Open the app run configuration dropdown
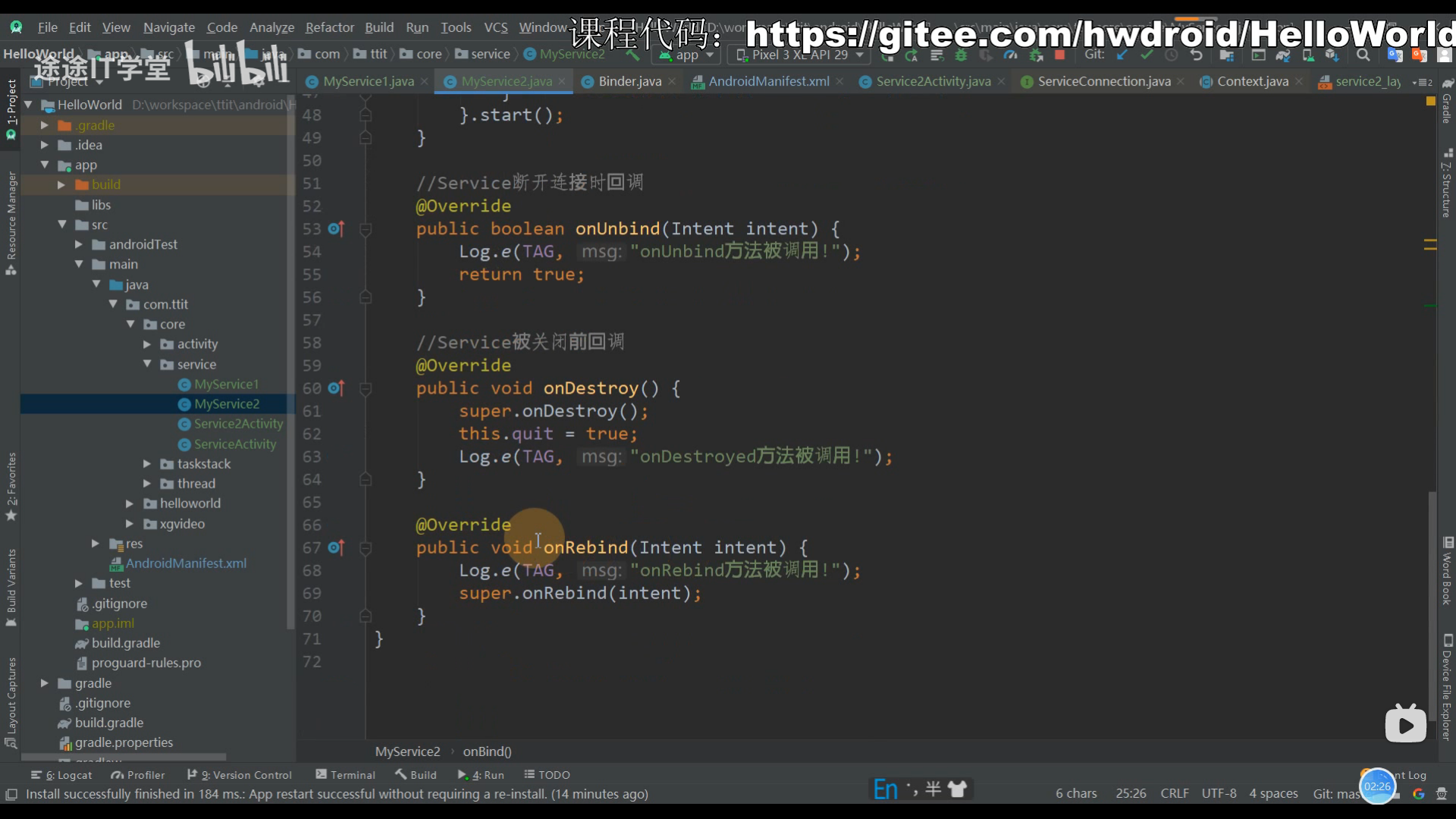The width and height of the screenshot is (1456, 819). 686,55
